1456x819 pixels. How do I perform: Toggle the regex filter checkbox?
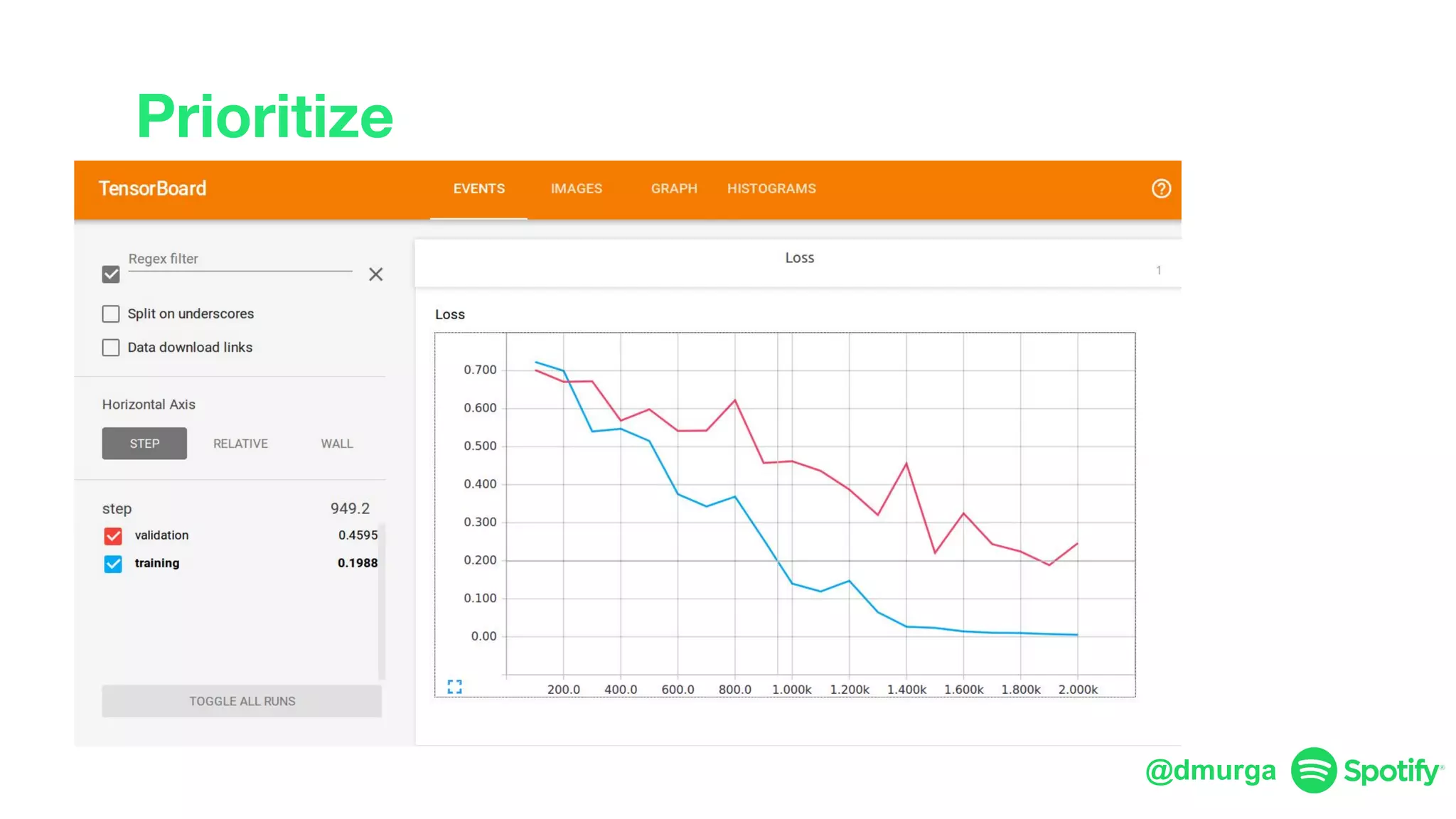point(111,274)
